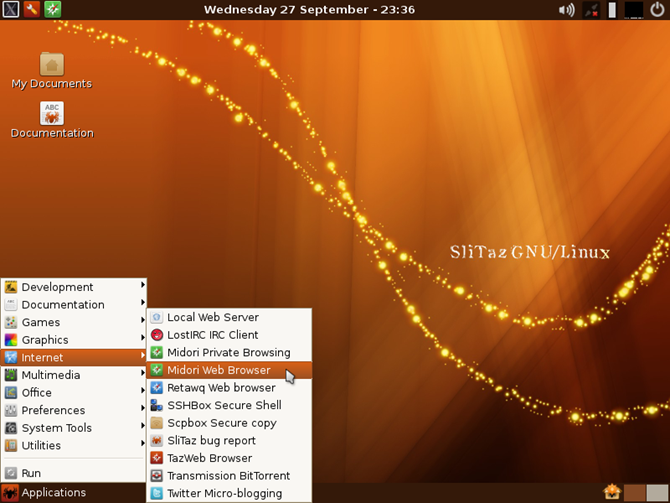Click the TazWeb Browser red icon
670x503 pixels.
click(x=157, y=458)
